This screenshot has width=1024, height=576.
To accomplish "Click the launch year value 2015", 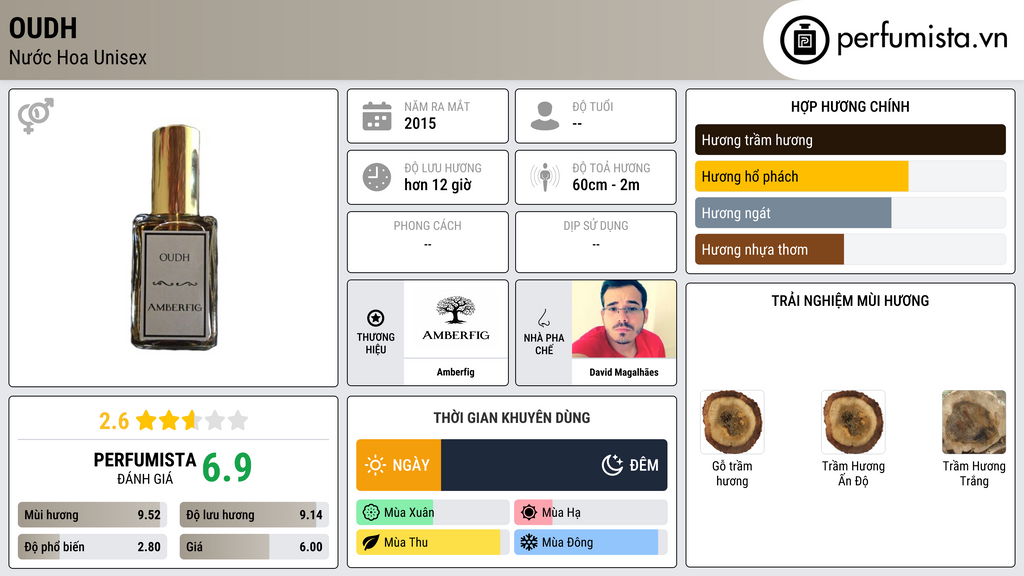I will pos(420,123).
